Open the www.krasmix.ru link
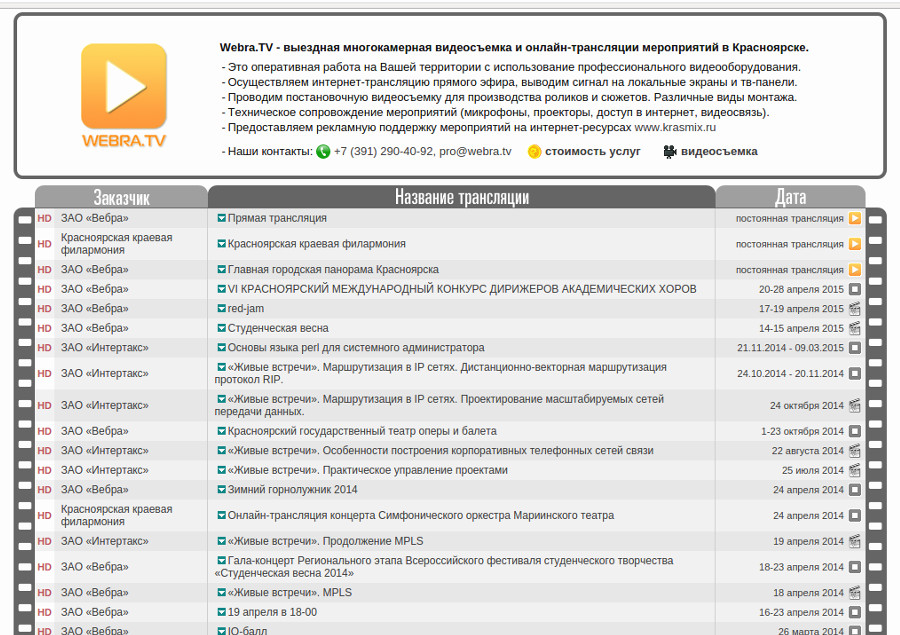This screenshot has height=635, width=900. click(x=675, y=127)
